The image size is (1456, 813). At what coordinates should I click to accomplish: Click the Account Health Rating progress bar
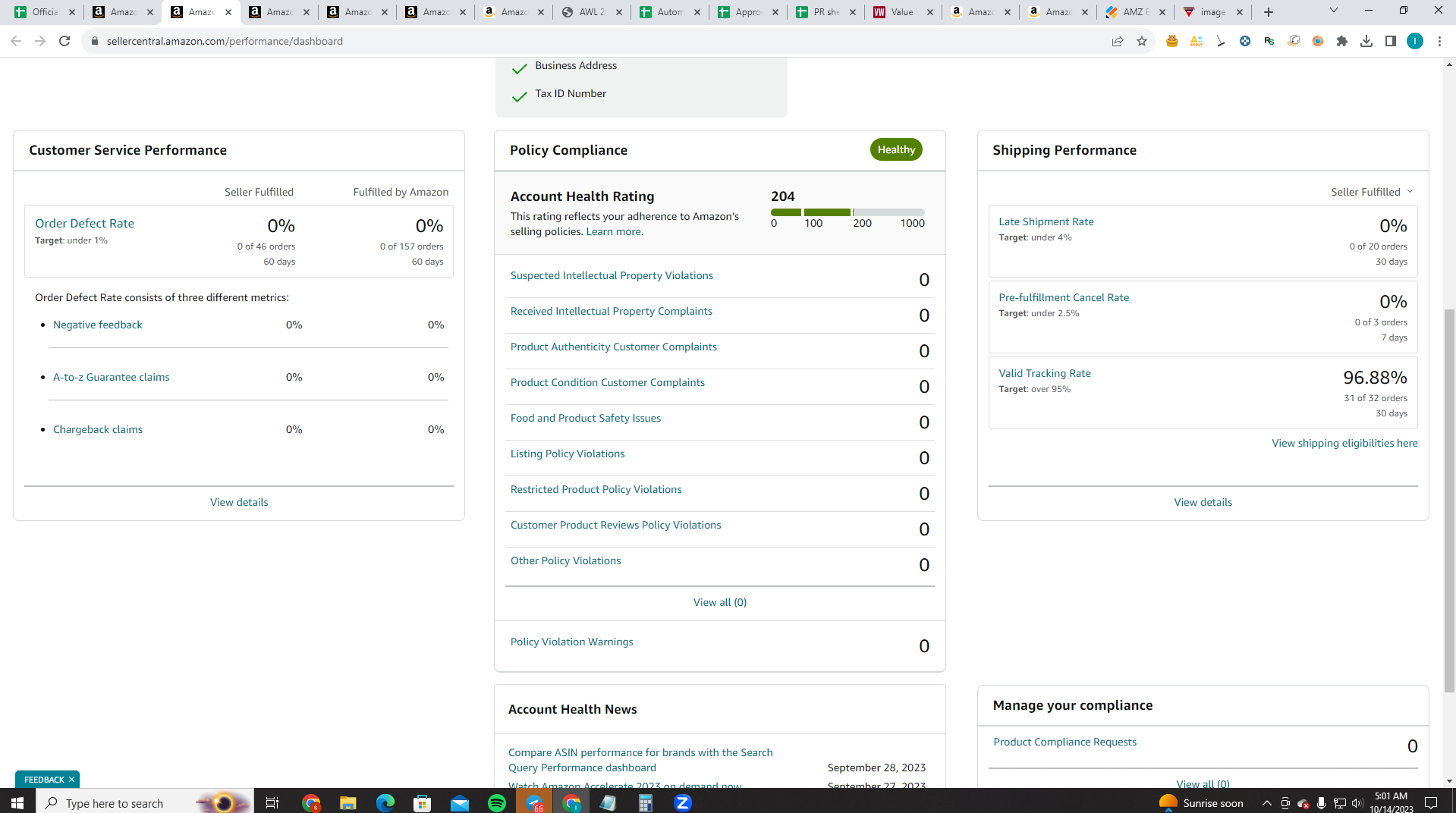(847, 212)
